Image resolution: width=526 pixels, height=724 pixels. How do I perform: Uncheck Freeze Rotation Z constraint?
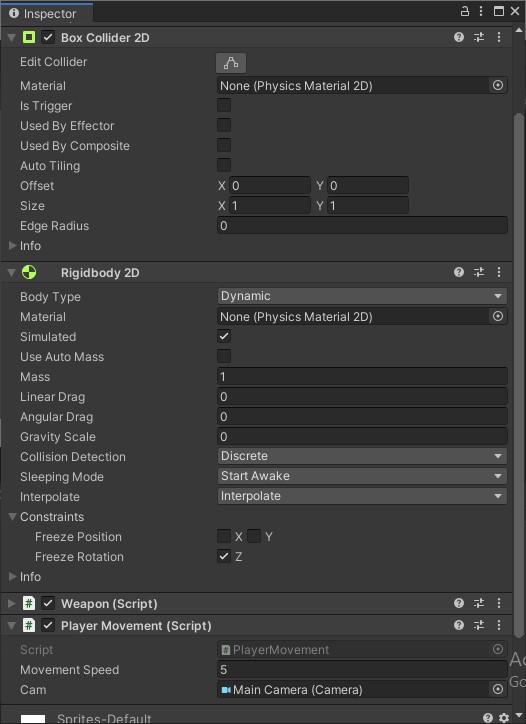coord(224,556)
